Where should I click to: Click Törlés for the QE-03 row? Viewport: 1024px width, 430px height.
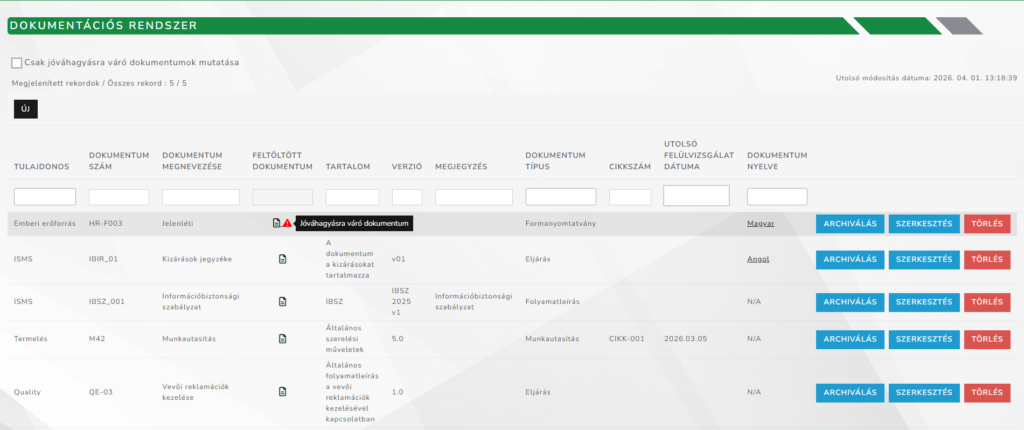pos(987,393)
